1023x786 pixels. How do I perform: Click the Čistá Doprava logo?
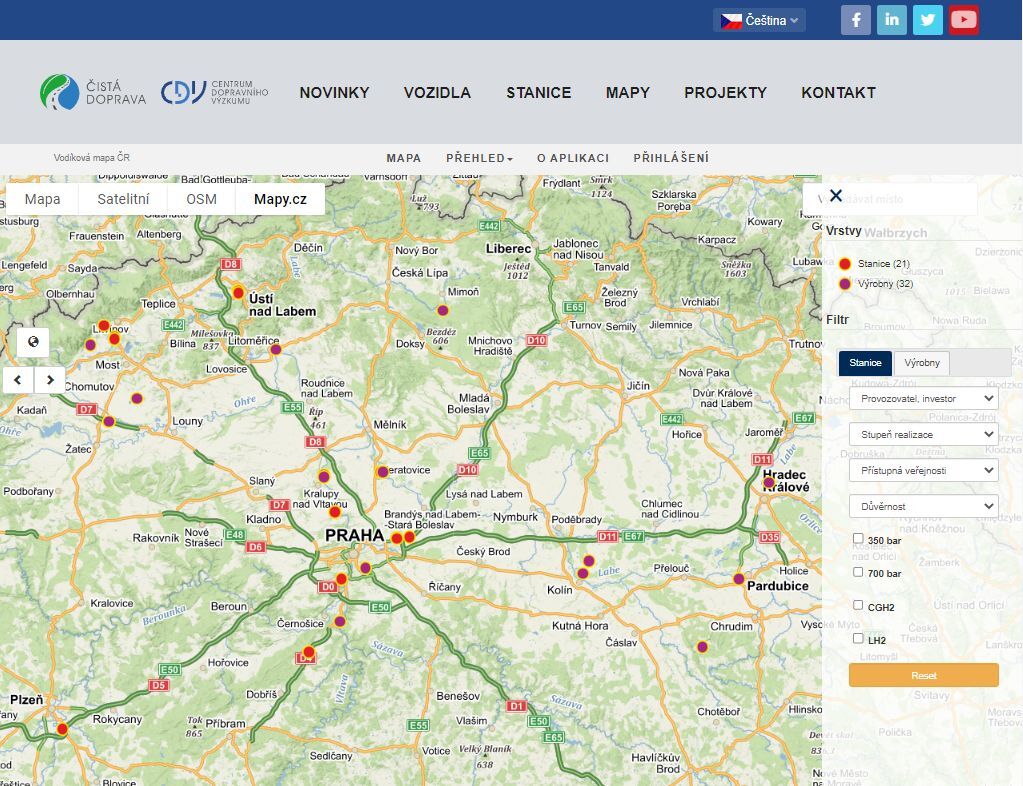coord(93,92)
